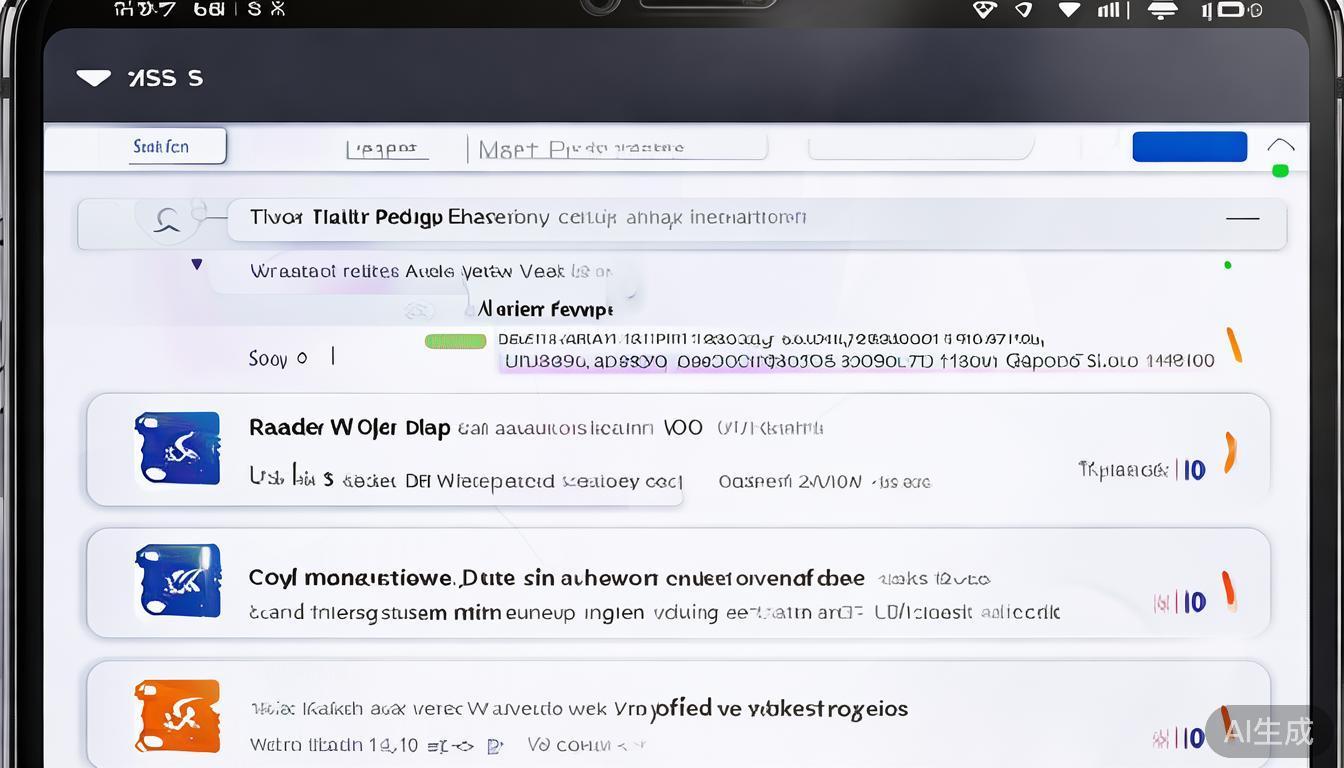Click the search icon in the Tlvor Tlaittr bar
1344x768 pixels.
(167, 219)
